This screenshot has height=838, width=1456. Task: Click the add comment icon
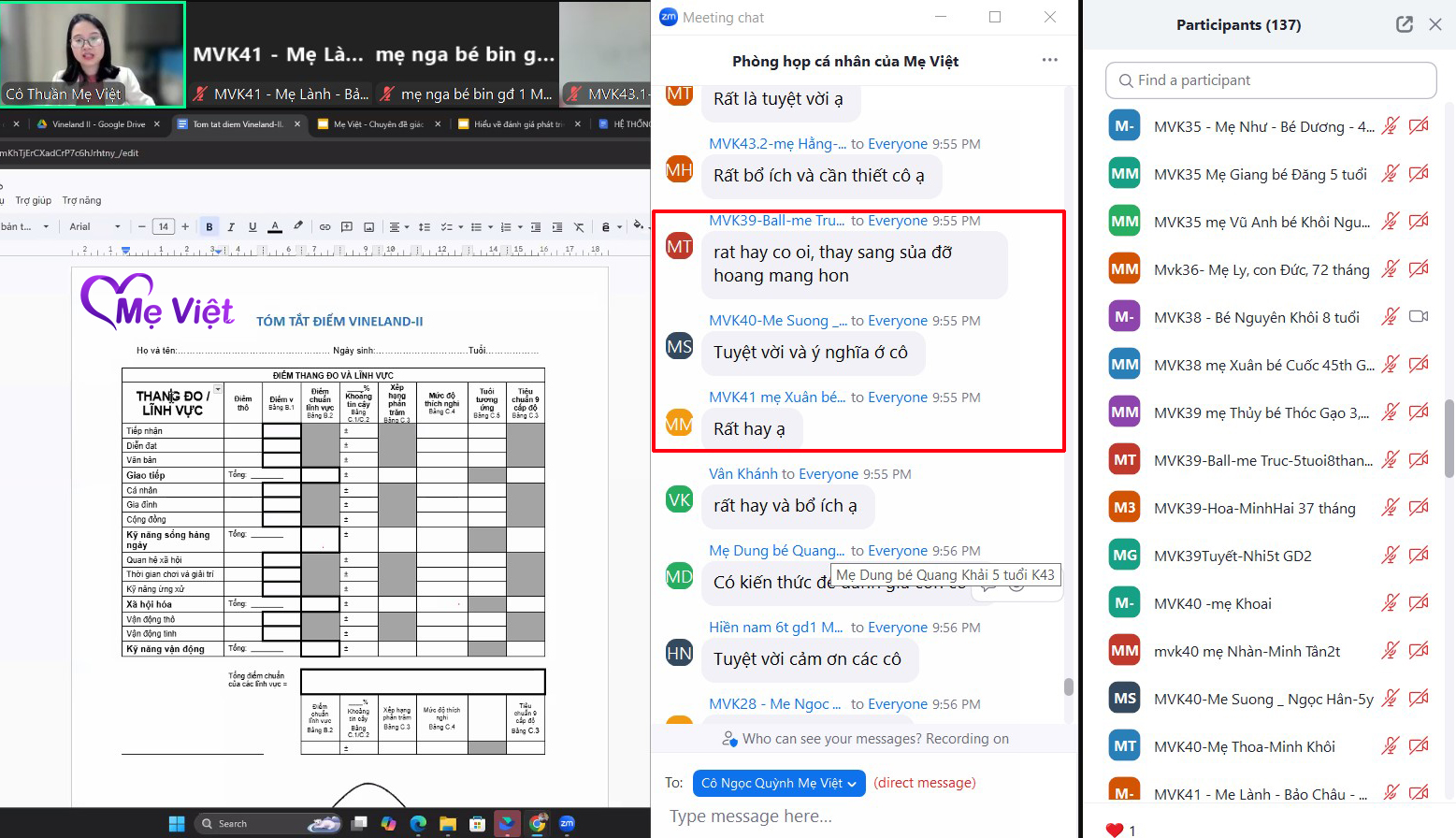[x=347, y=227]
